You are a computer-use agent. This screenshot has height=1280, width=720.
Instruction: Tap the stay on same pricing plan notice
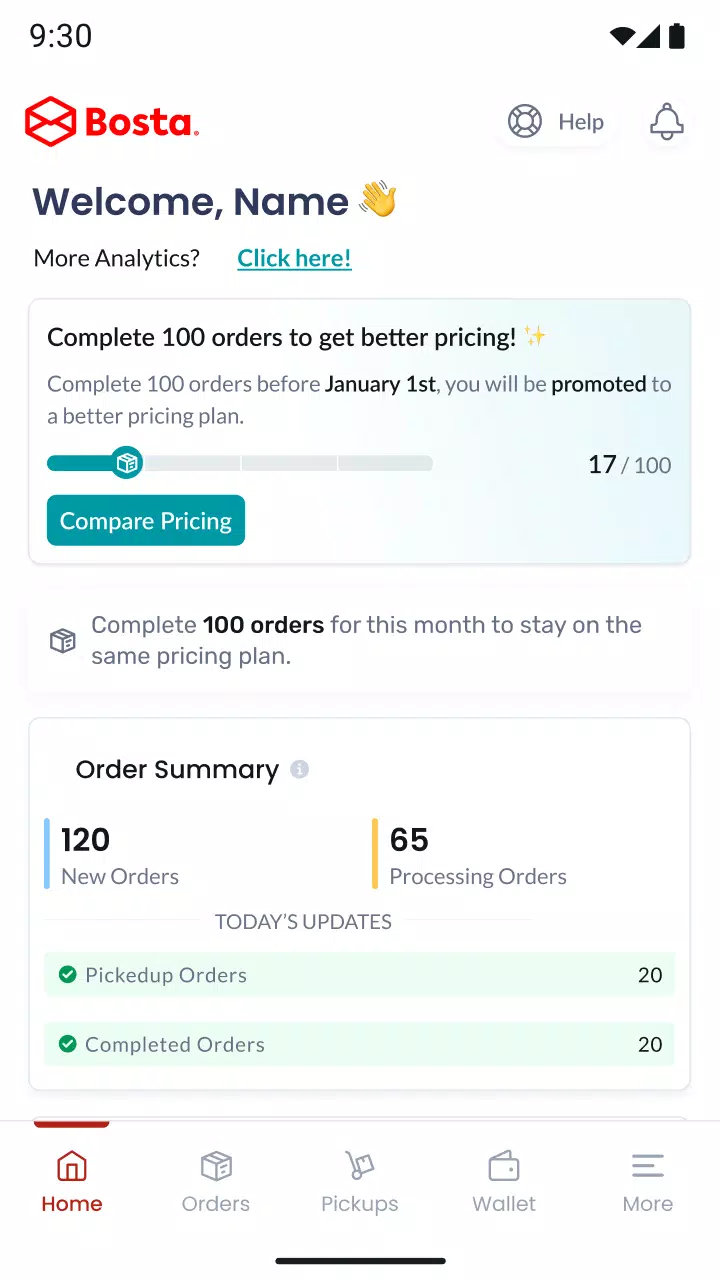[359, 641]
